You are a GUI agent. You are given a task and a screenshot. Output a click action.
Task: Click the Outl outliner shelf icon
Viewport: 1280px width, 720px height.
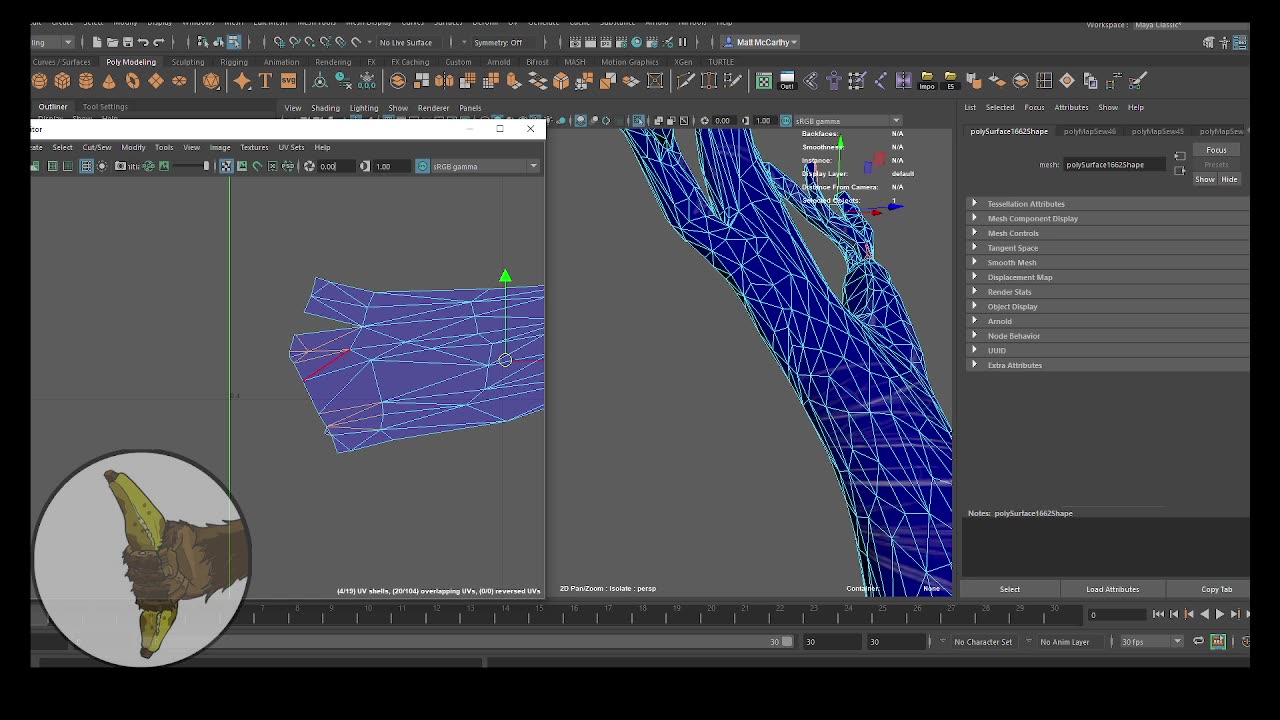[787, 81]
